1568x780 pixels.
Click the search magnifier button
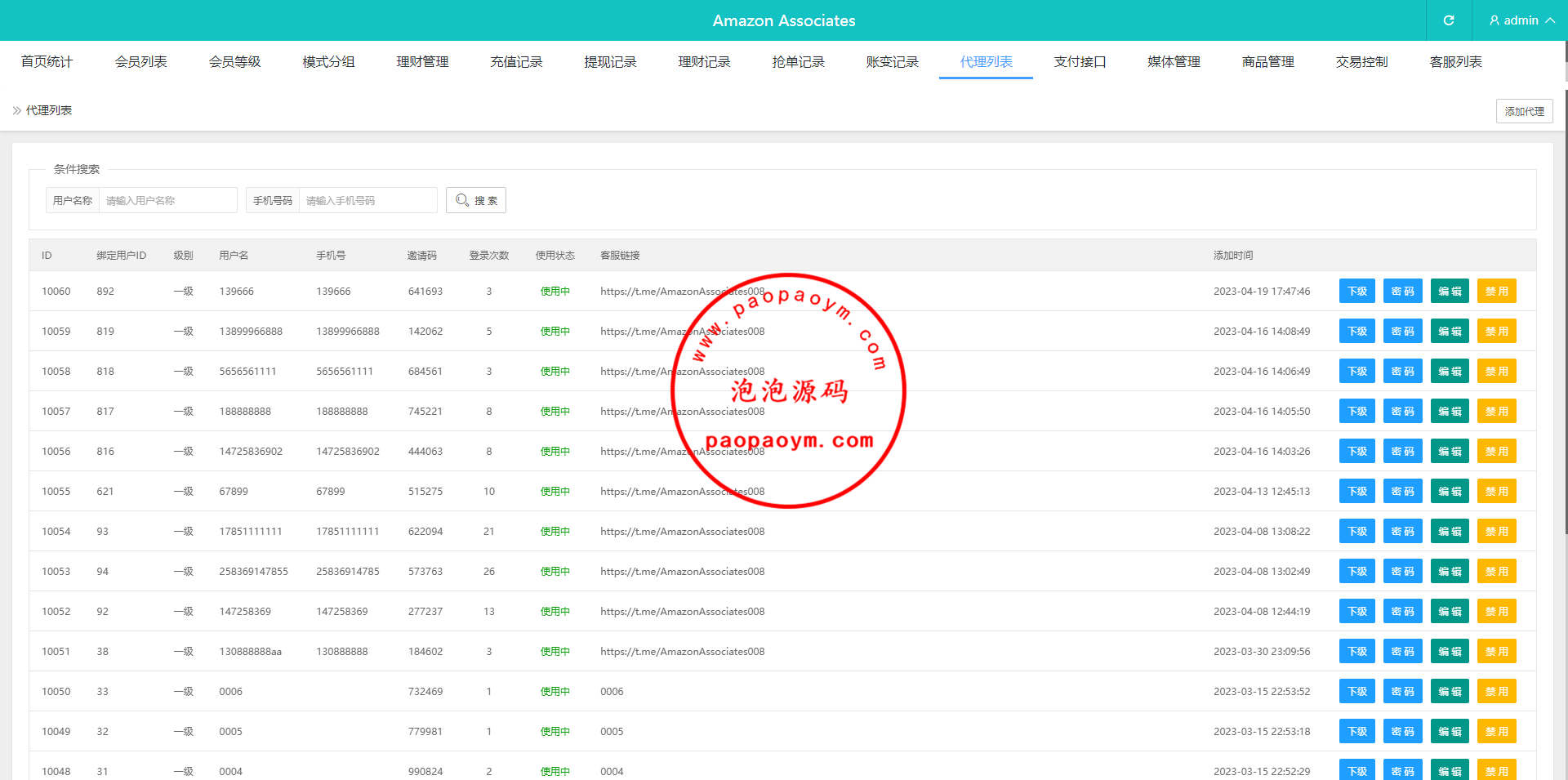point(475,200)
